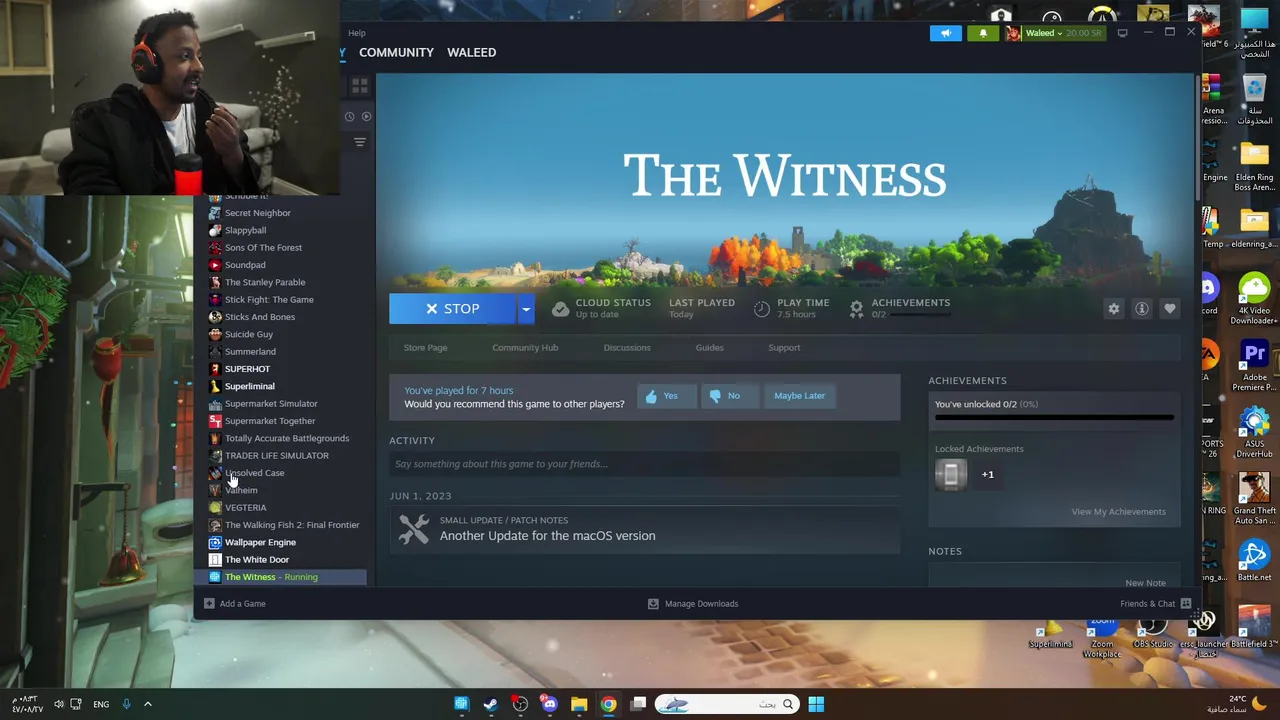Image resolution: width=1280 pixels, height=720 pixels.
Task: Switch Steam to Big Picture mode icon
Action: tap(1122, 33)
